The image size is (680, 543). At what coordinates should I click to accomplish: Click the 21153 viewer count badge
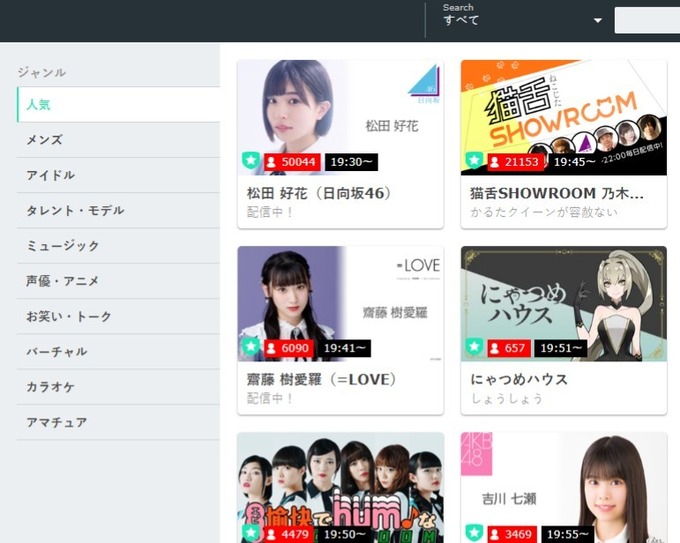(515, 162)
